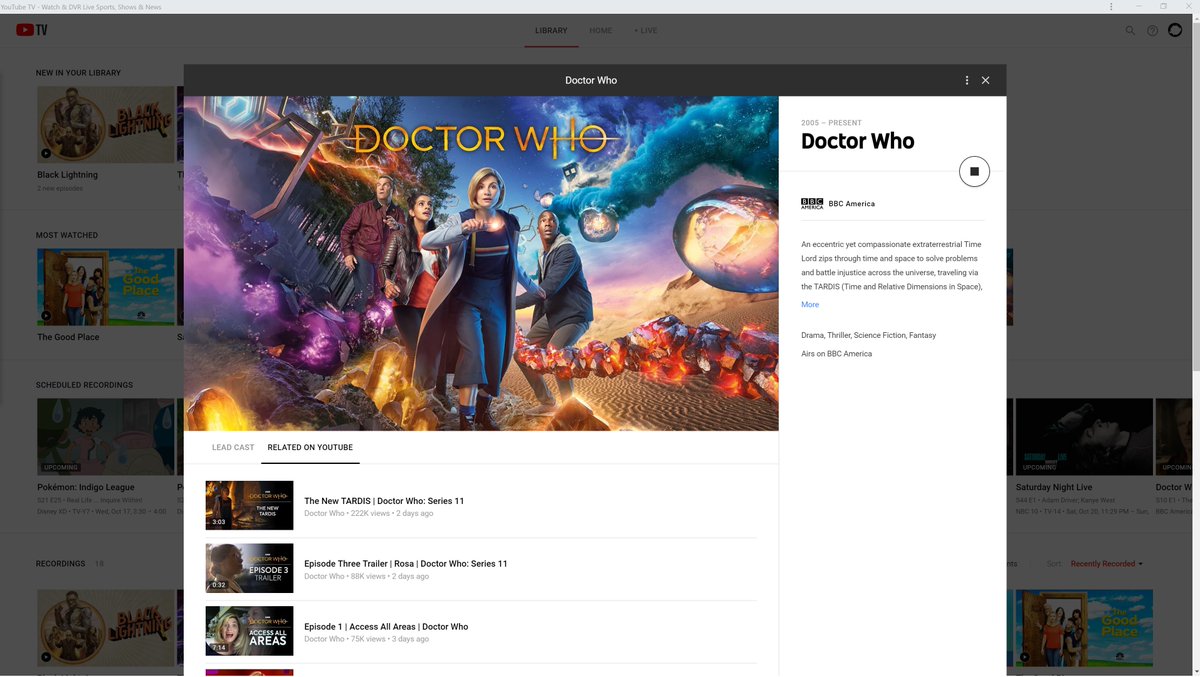Click the Doctor Who hero banner image

pyautogui.click(x=481, y=264)
